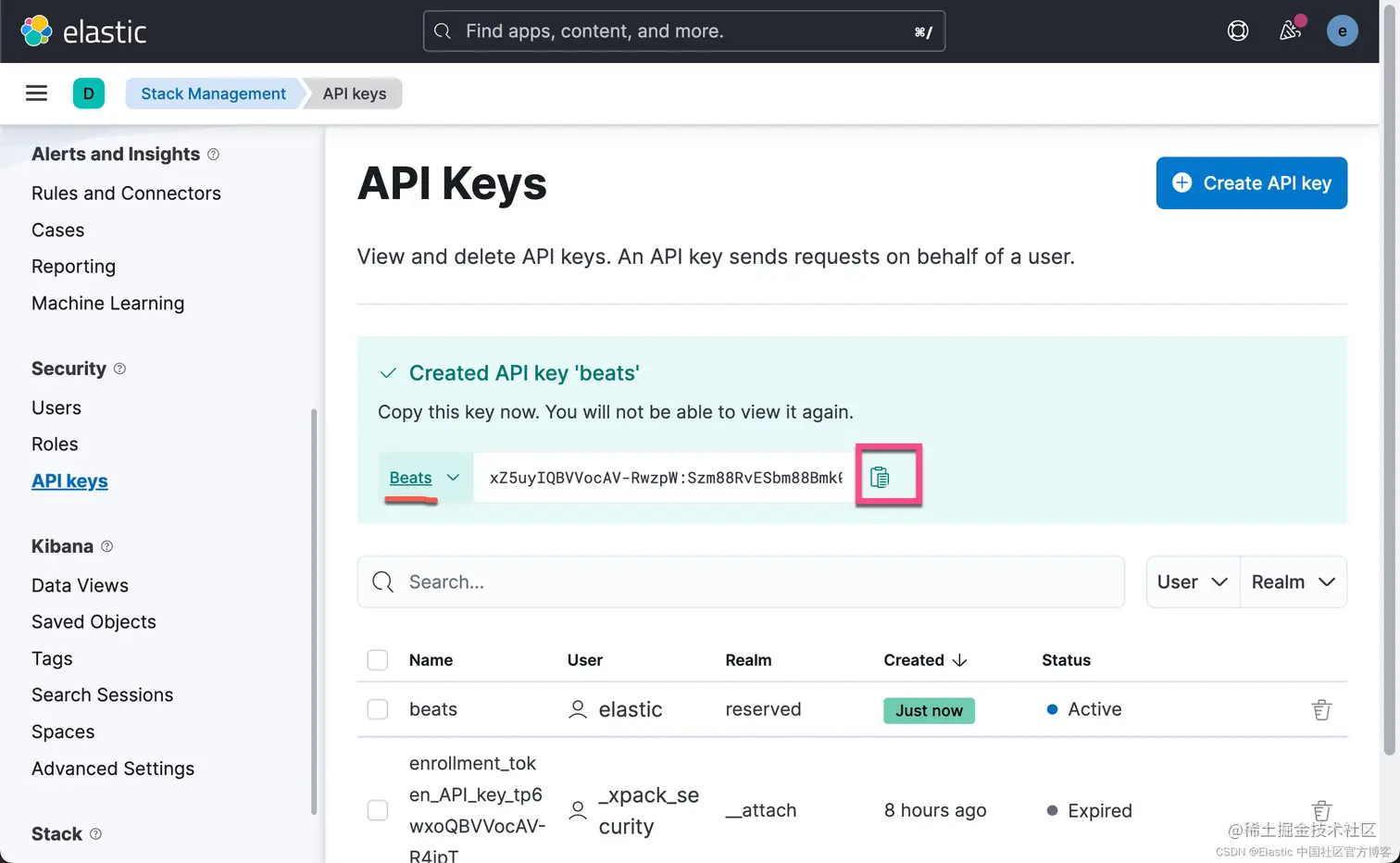Click the Alerts and Insights help icon
Viewport: 1400px width, 863px height.
click(213, 155)
